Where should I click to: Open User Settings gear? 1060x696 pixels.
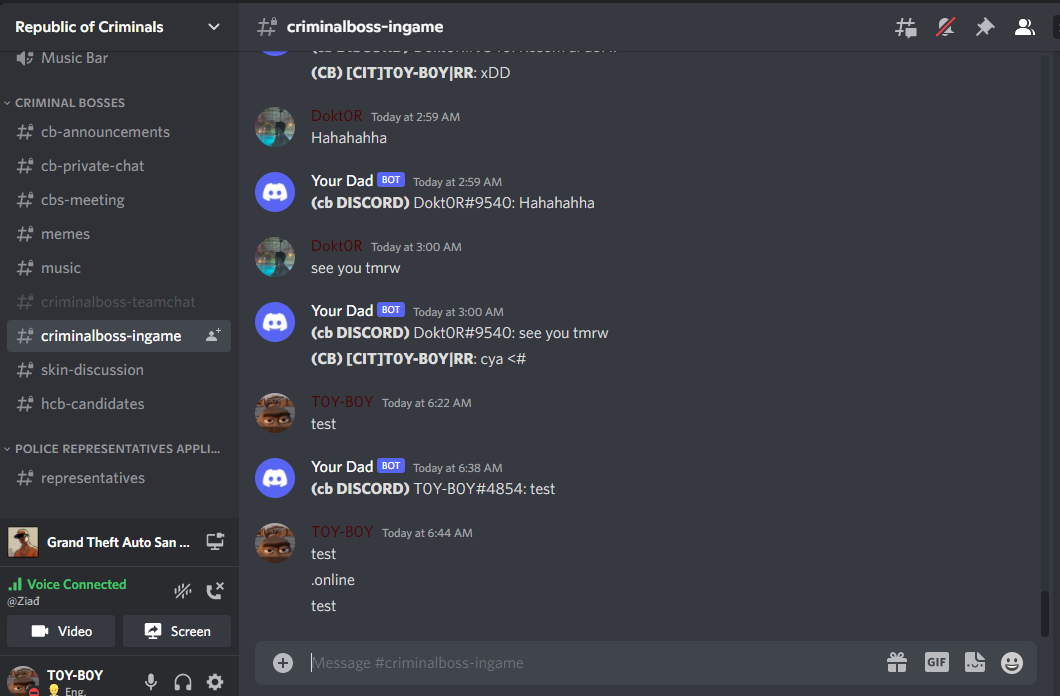[215, 682]
